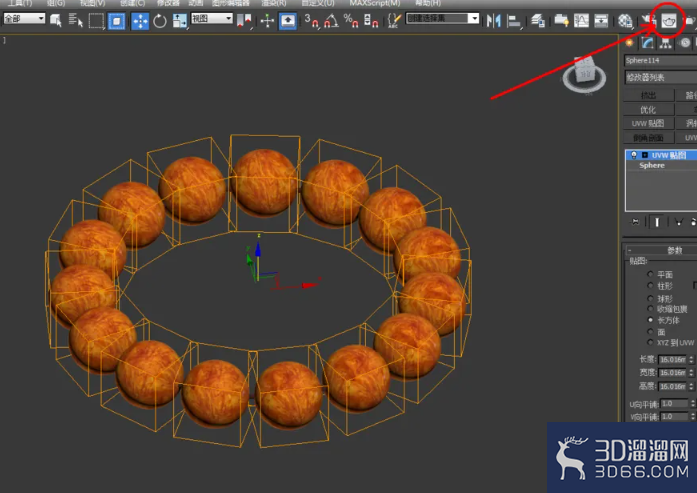
Task: Click the 挤出 modifier button
Action: pos(648,96)
